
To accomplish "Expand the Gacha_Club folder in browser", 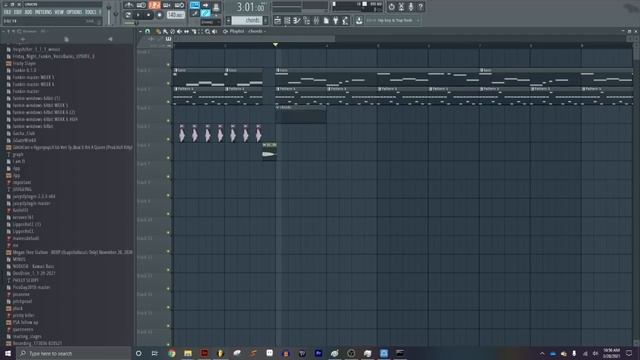I will tap(24, 133).
